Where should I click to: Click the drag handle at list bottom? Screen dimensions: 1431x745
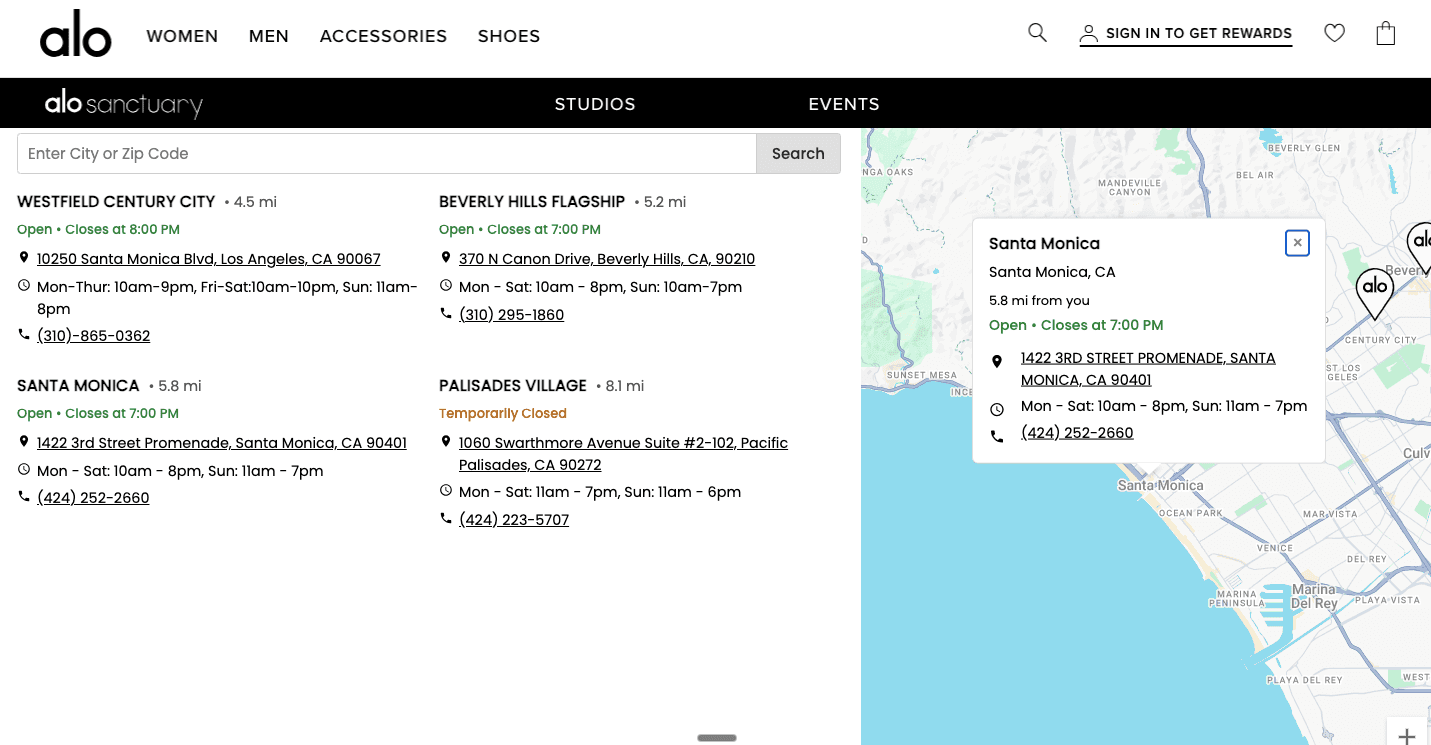[717, 738]
